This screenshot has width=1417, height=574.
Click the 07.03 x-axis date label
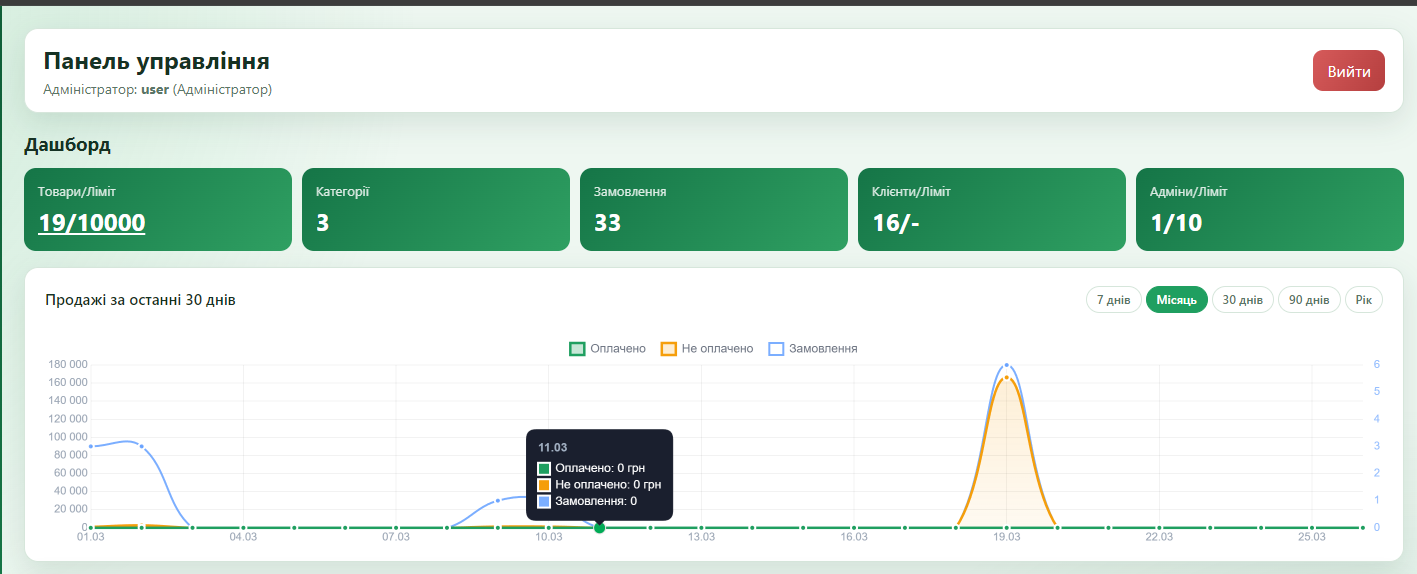pos(396,538)
